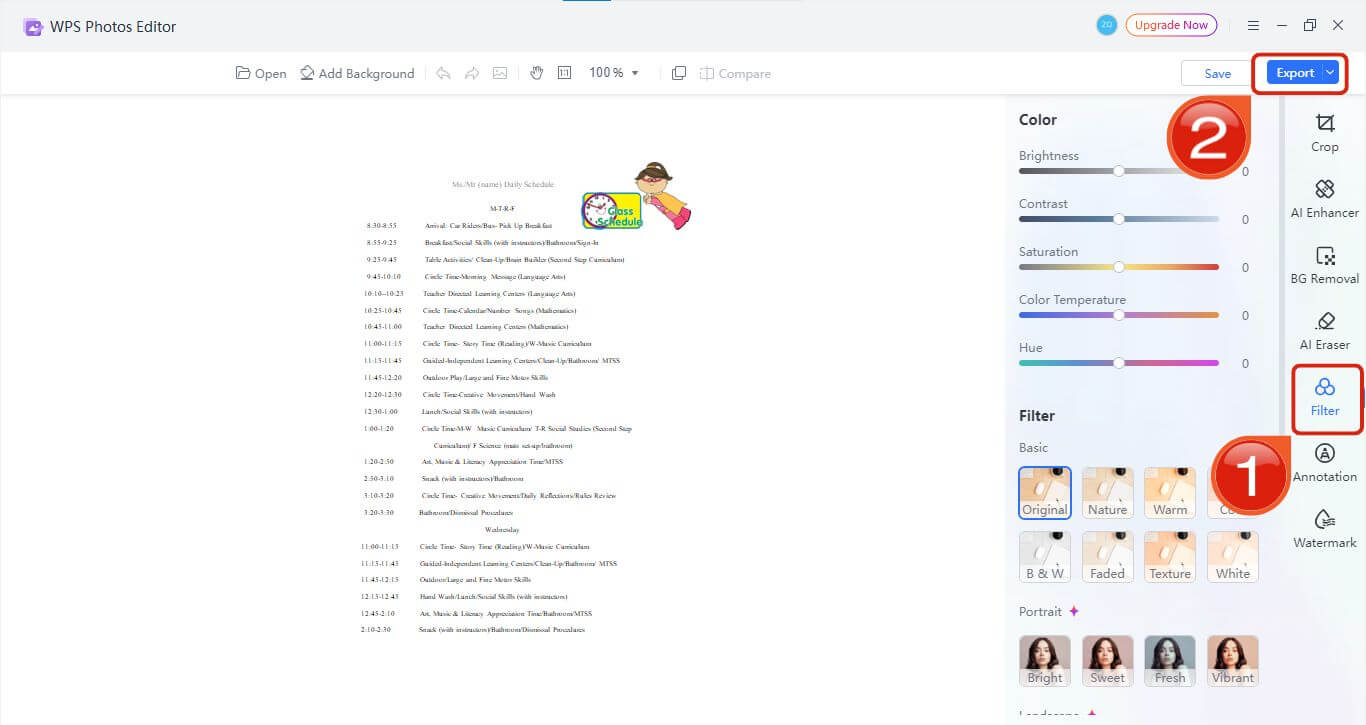The image size is (1366, 725).
Task: Click the Upgrade Now button
Action: [1171, 25]
